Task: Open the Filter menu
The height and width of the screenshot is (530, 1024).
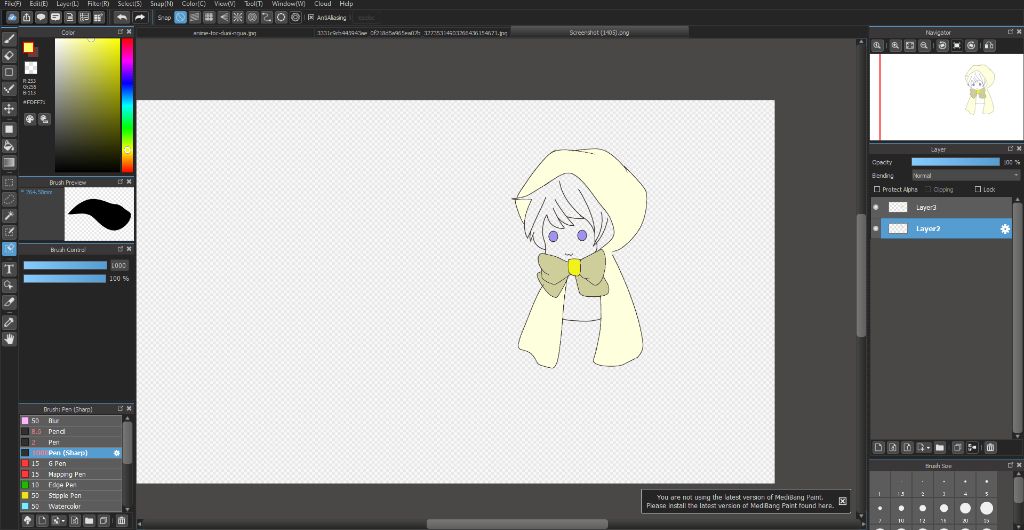Action: pyautogui.click(x=98, y=4)
